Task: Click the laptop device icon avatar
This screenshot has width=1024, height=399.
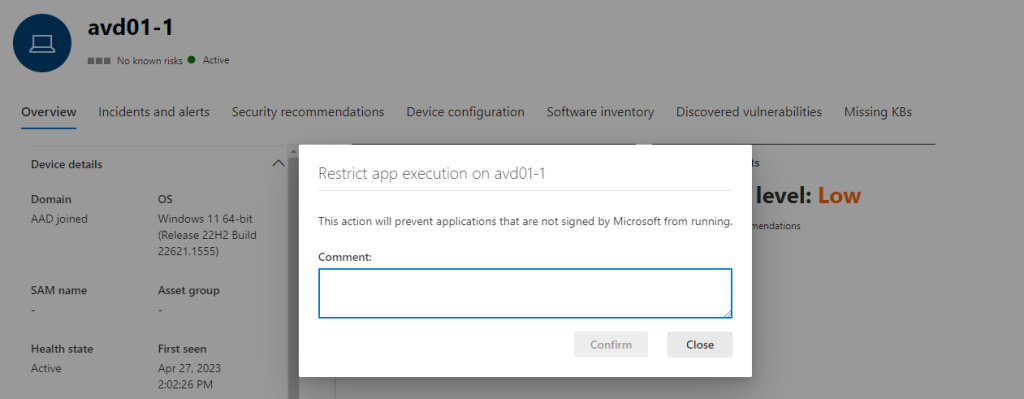Action: click(42, 43)
